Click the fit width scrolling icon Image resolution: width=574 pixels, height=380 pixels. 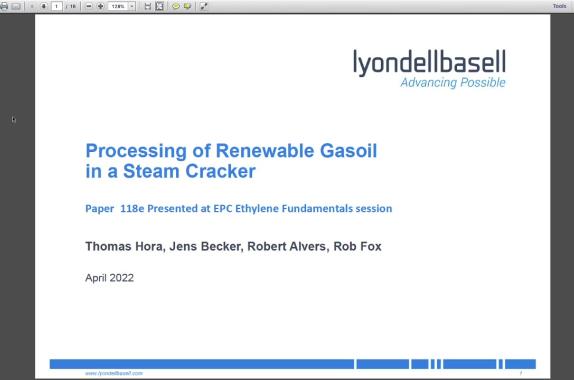pyautogui.click(x=148, y=6)
